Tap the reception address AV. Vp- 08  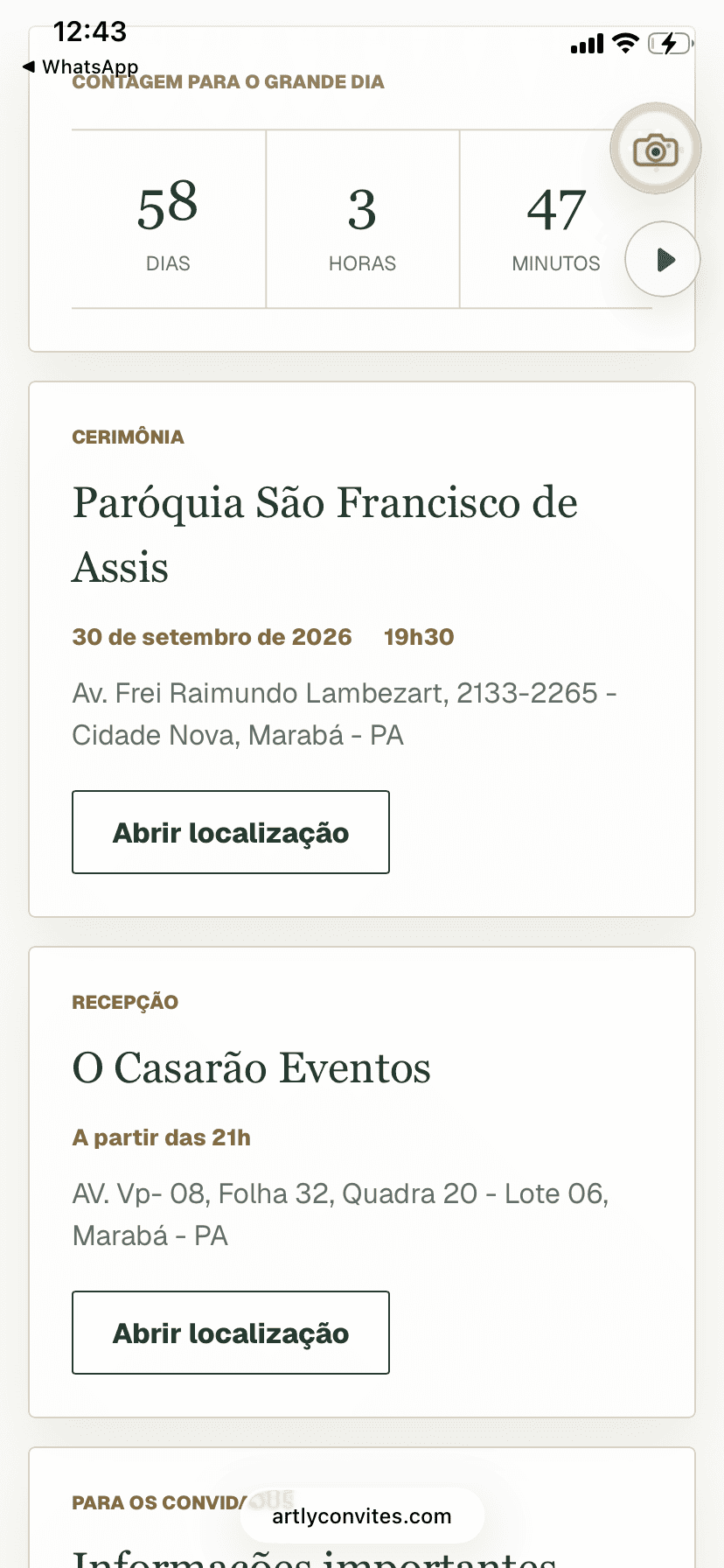(x=341, y=1214)
